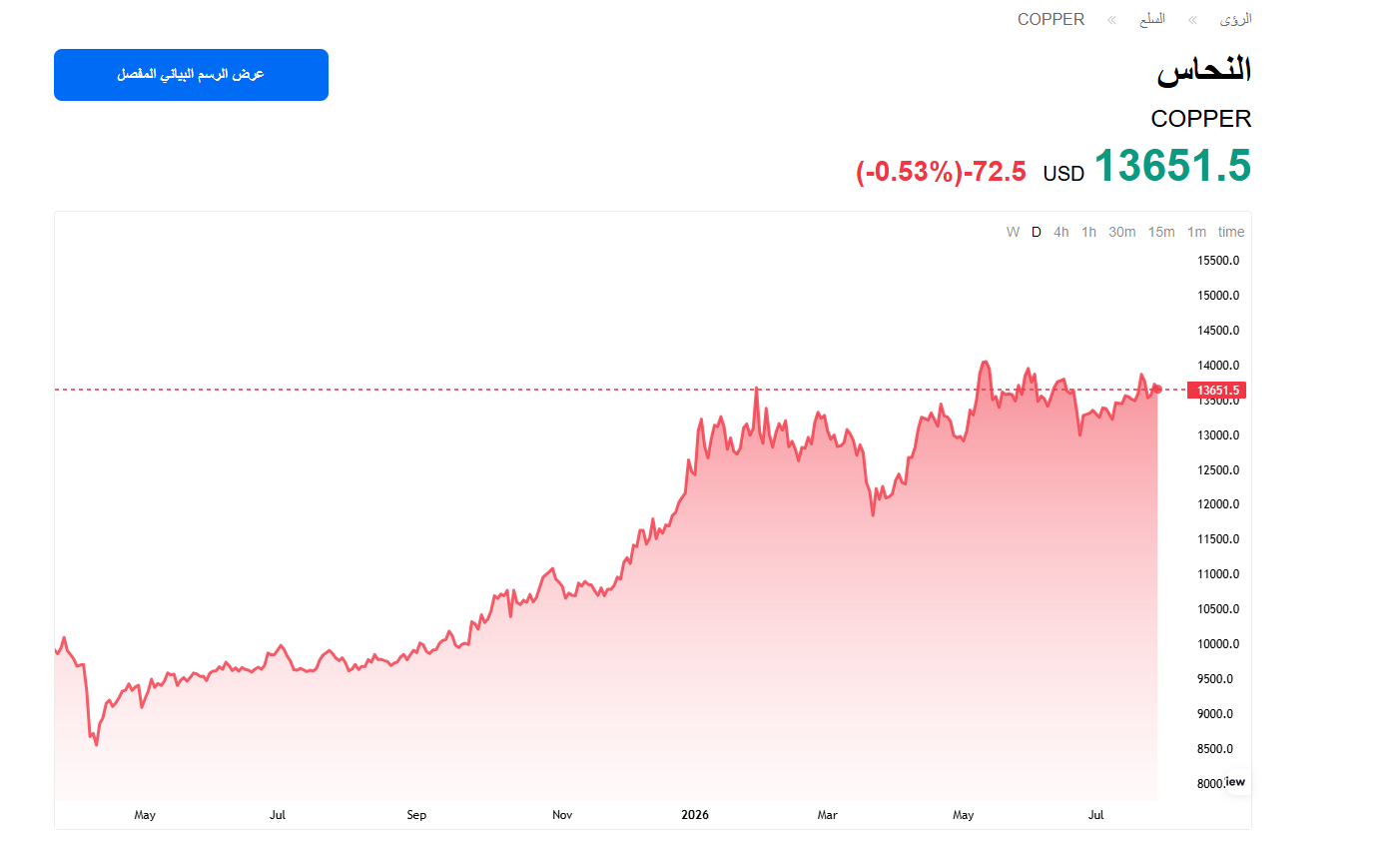1400x841 pixels.
Task: Click the red 13651.5 price label on axis
Action: (x=1217, y=391)
